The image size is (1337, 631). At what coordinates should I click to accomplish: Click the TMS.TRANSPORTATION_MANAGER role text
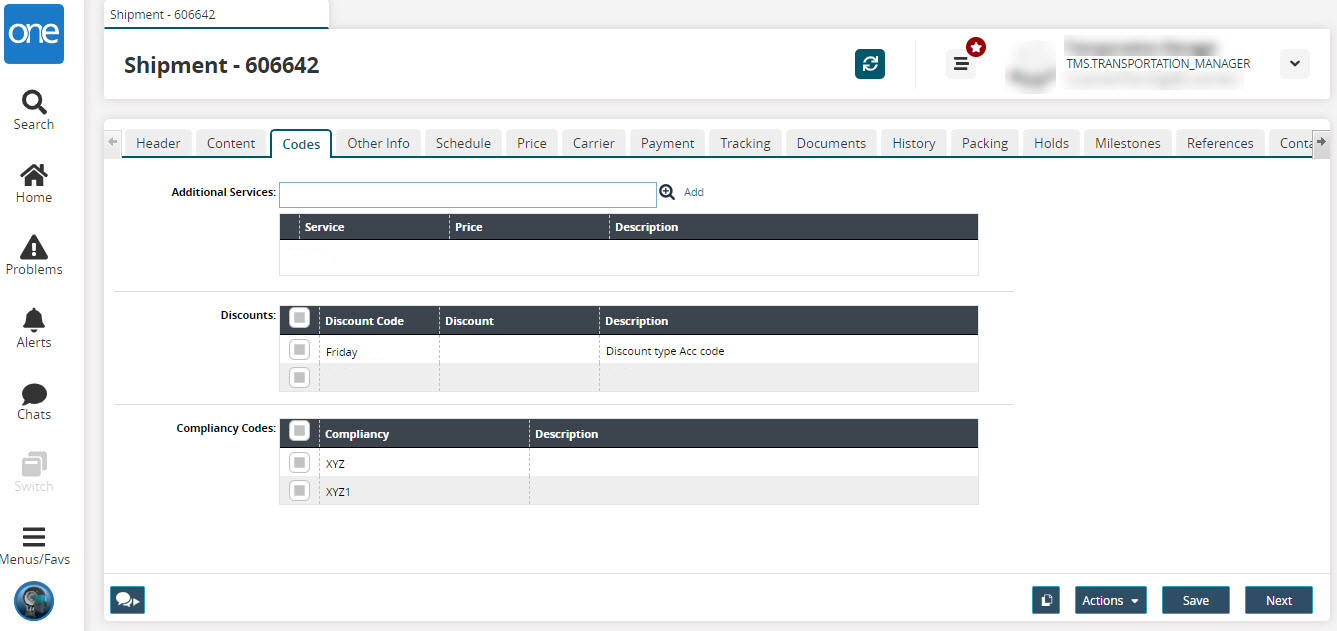[x=1158, y=63]
